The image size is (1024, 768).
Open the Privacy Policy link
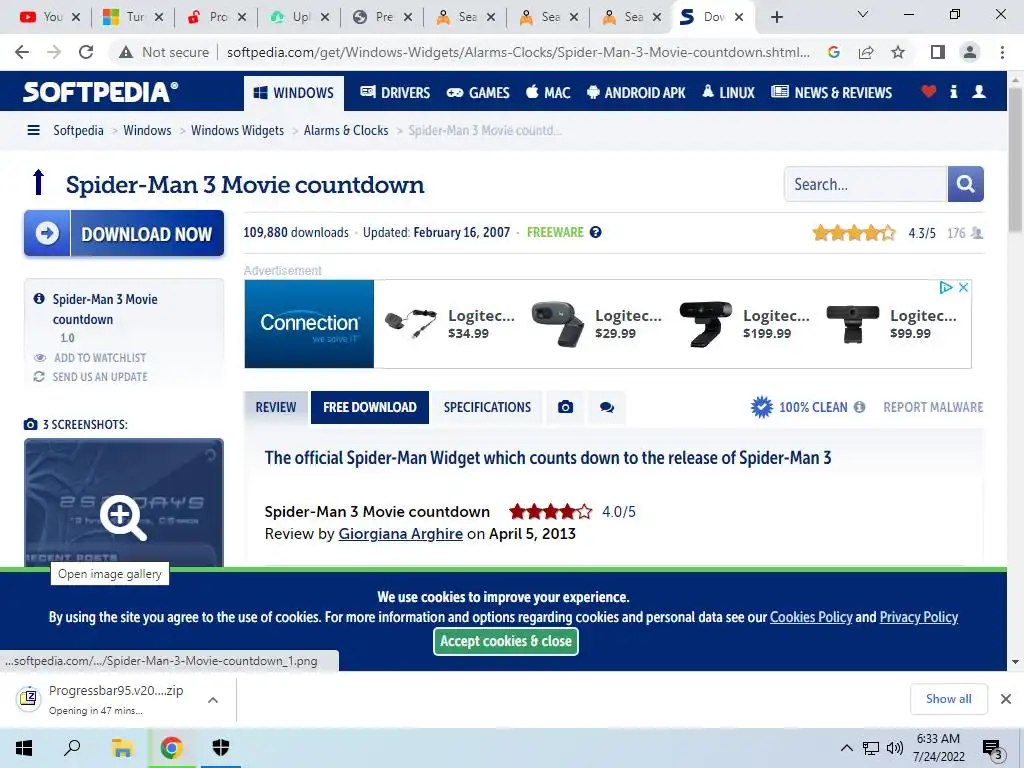pos(919,617)
